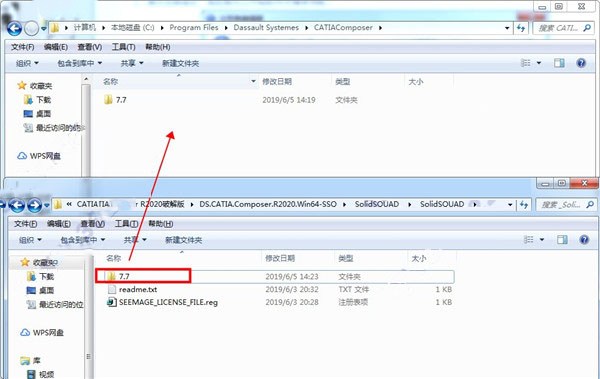This screenshot has height=379, width=600.
Task: Open 组织 dropdown in bottom window
Action: pos(30,240)
